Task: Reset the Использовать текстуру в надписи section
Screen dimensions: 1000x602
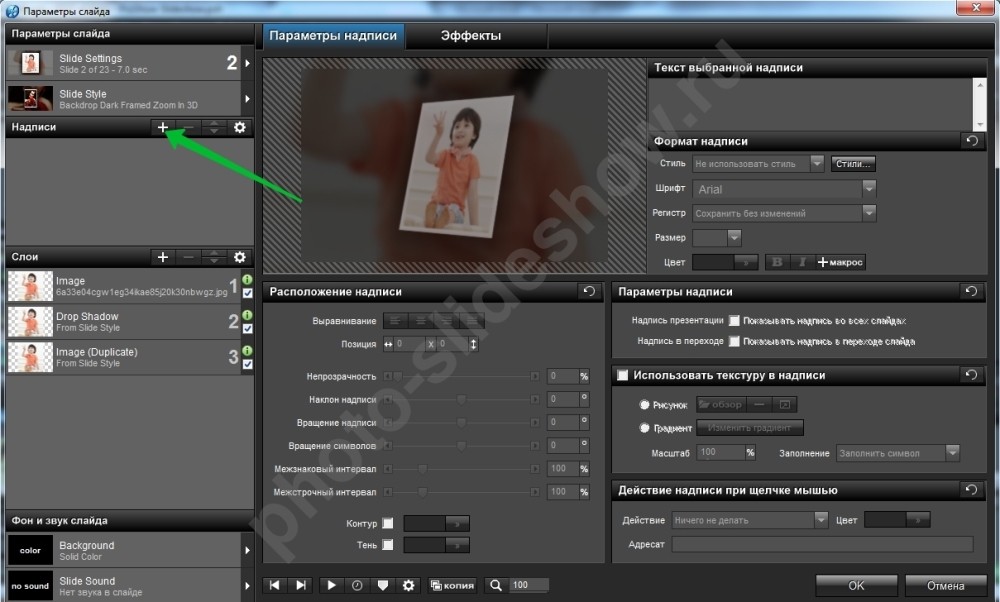Action: [x=971, y=375]
